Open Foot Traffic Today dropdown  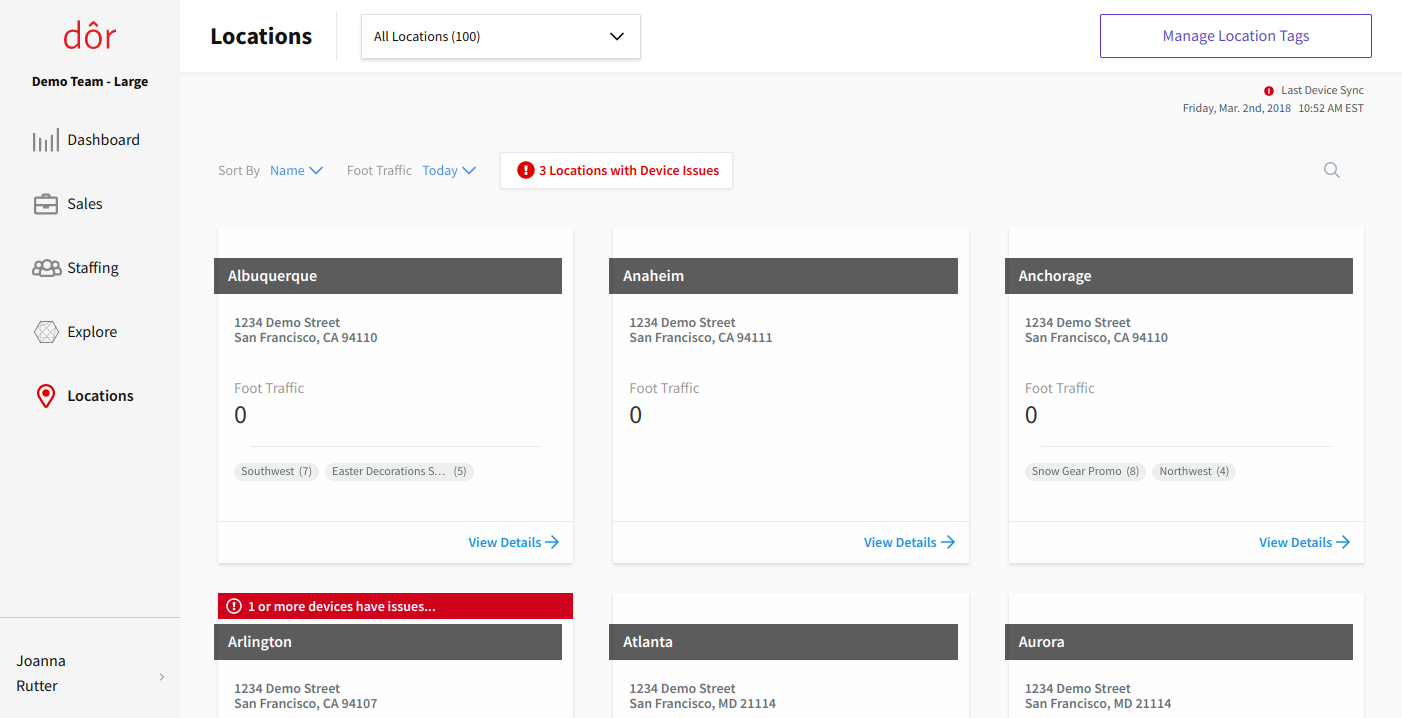tap(449, 171)
